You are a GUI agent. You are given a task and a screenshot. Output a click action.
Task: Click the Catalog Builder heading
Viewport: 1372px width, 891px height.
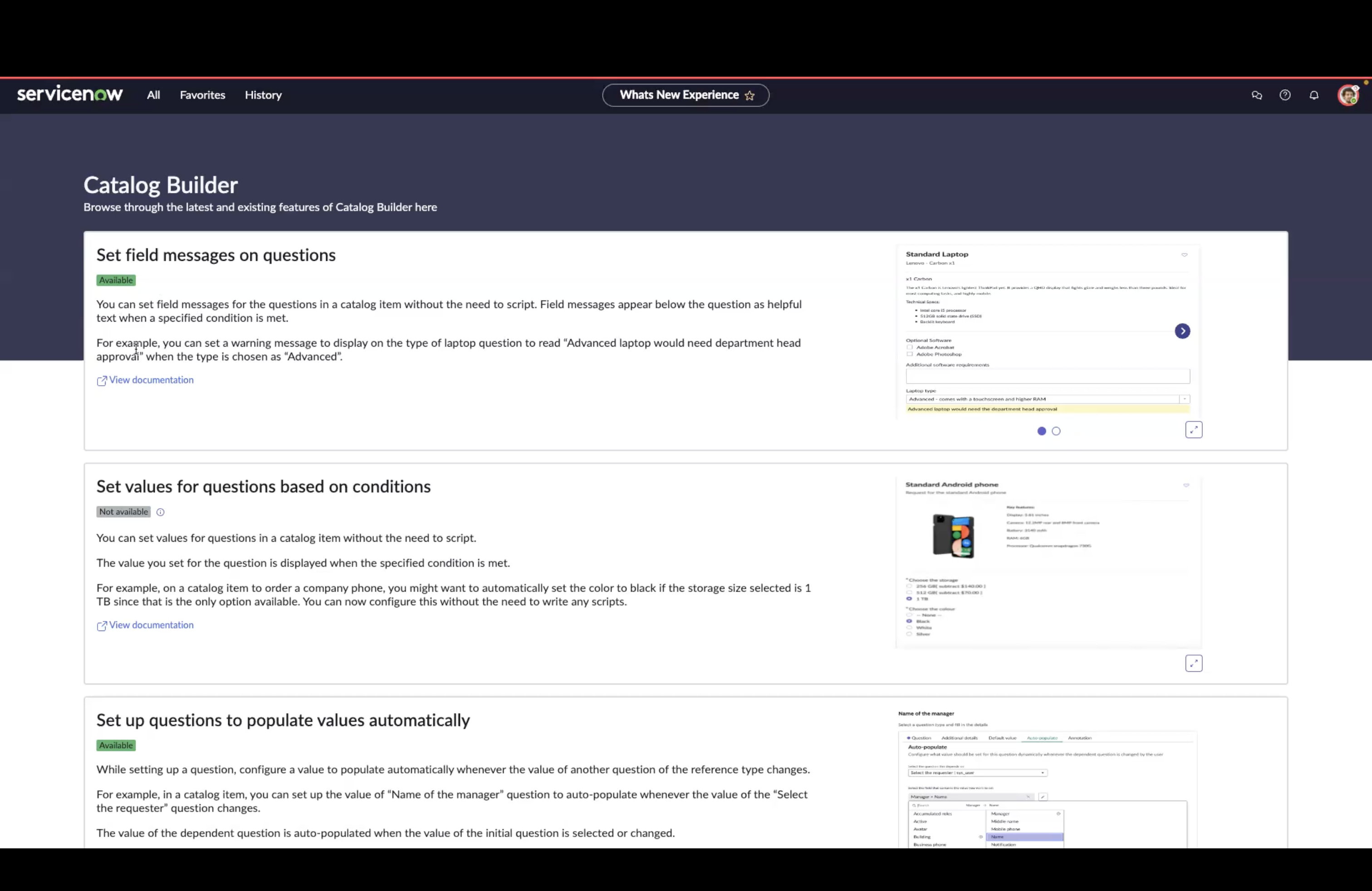(161, 185)
